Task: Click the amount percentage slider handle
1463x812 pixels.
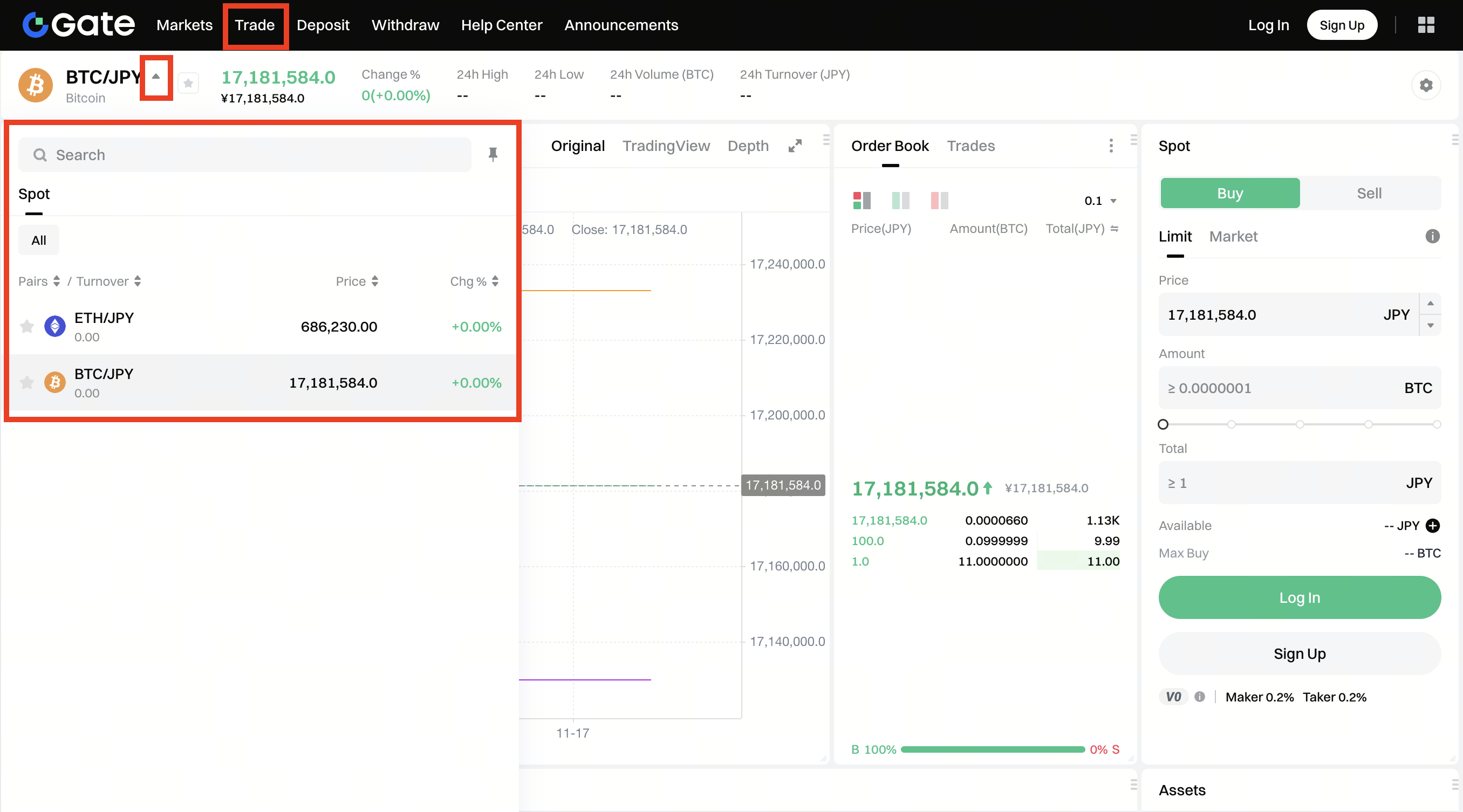Action: 1163,424
